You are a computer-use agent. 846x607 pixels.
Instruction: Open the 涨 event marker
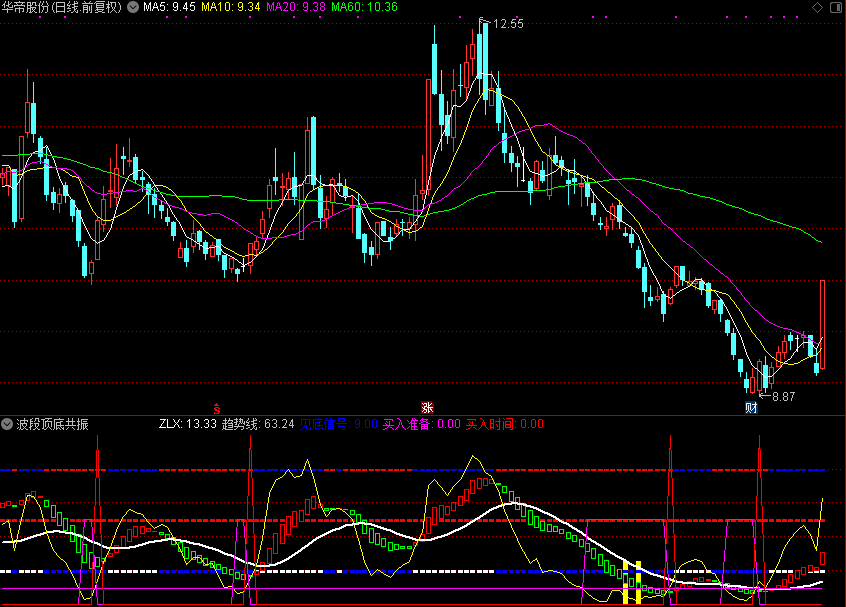point(427,407)
